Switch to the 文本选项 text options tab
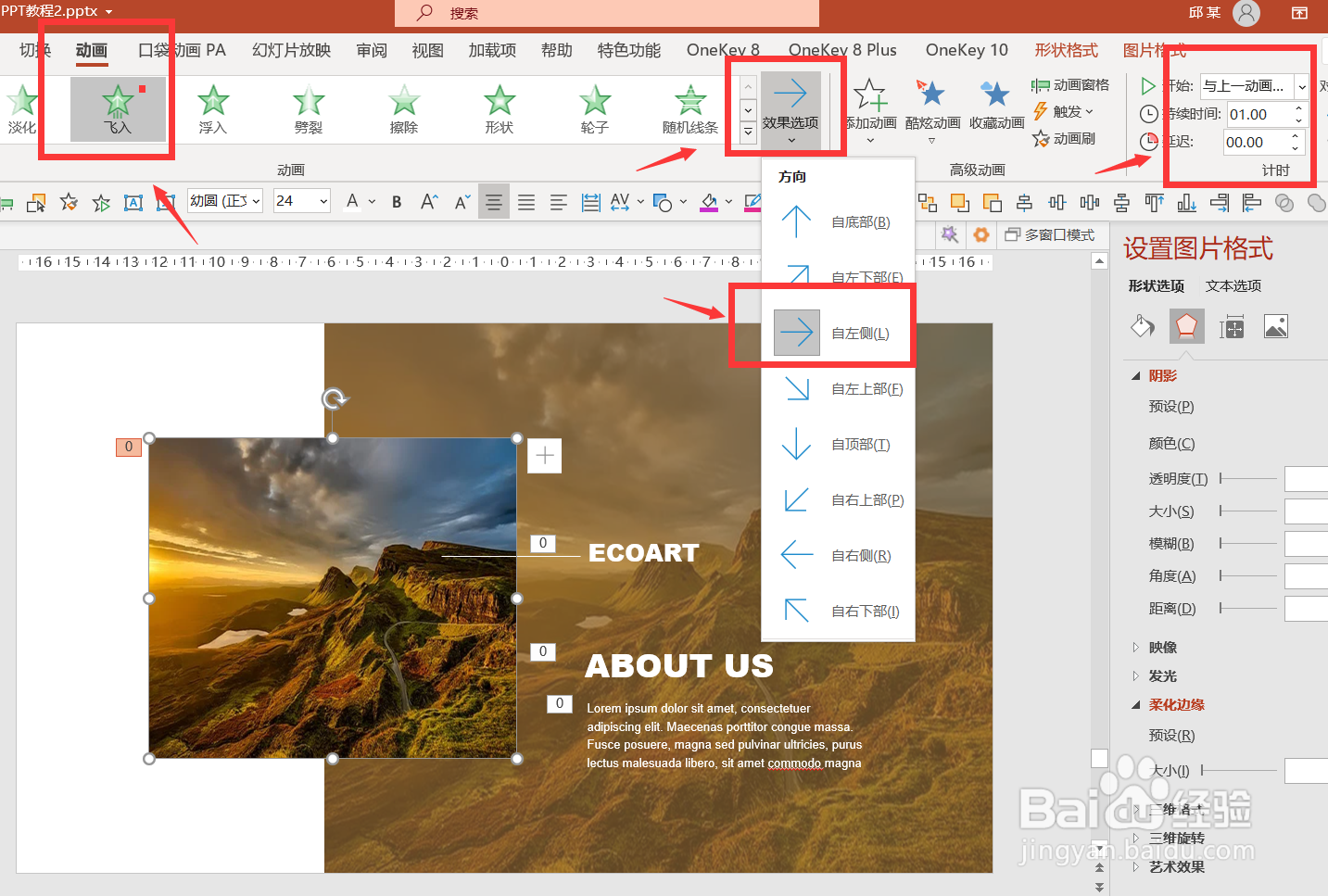This screenshot has width=1328, height=896. (x=1233, y=285)
